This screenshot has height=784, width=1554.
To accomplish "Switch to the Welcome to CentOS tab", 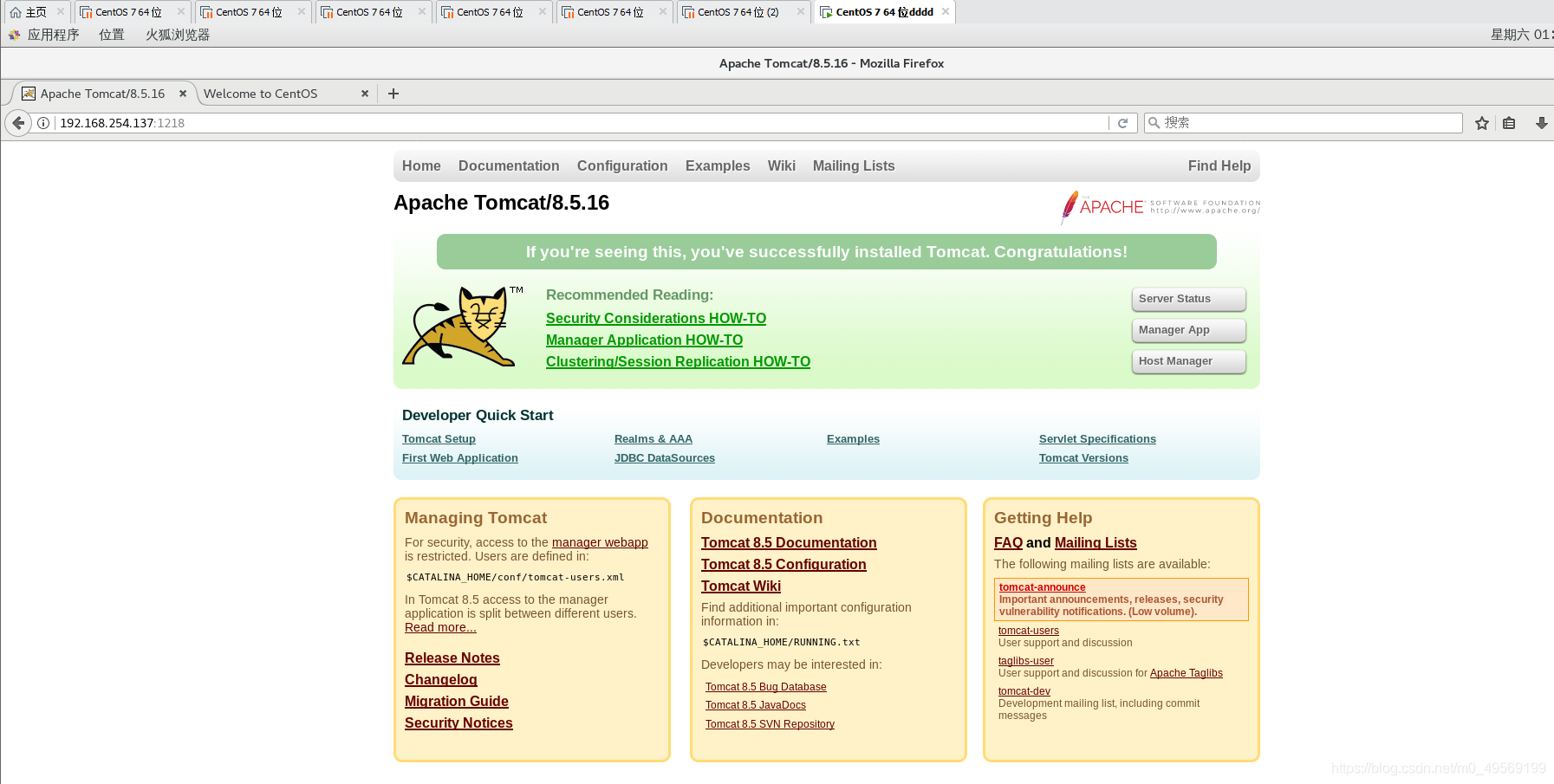I will click(260, 94).
